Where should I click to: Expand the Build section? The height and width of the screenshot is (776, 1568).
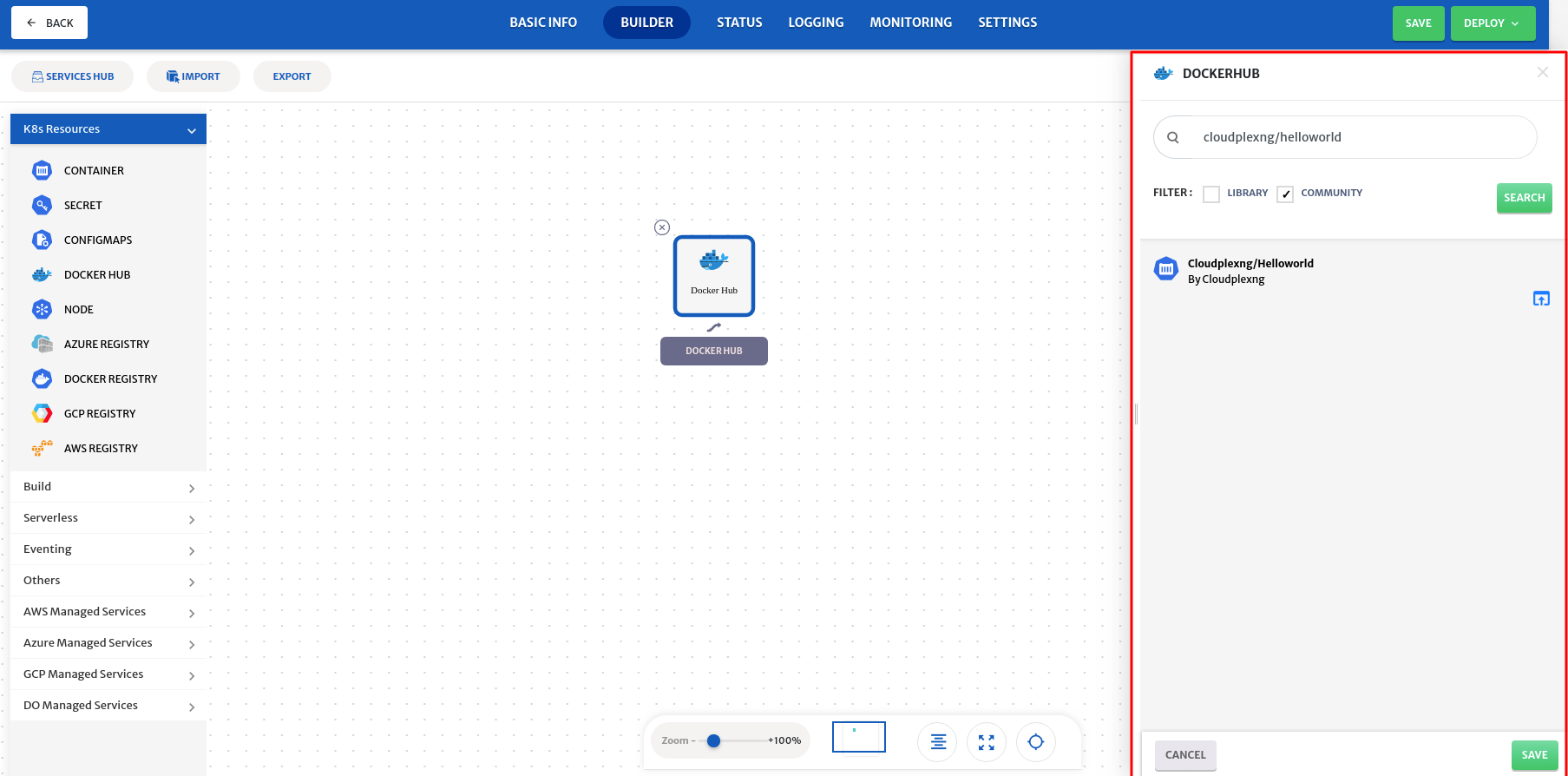pyautogui.click(x=108, y=487)
